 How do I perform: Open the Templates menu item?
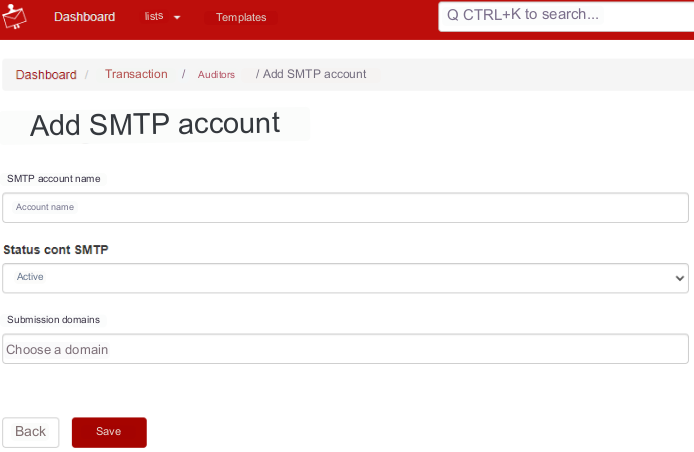(241, 17)
